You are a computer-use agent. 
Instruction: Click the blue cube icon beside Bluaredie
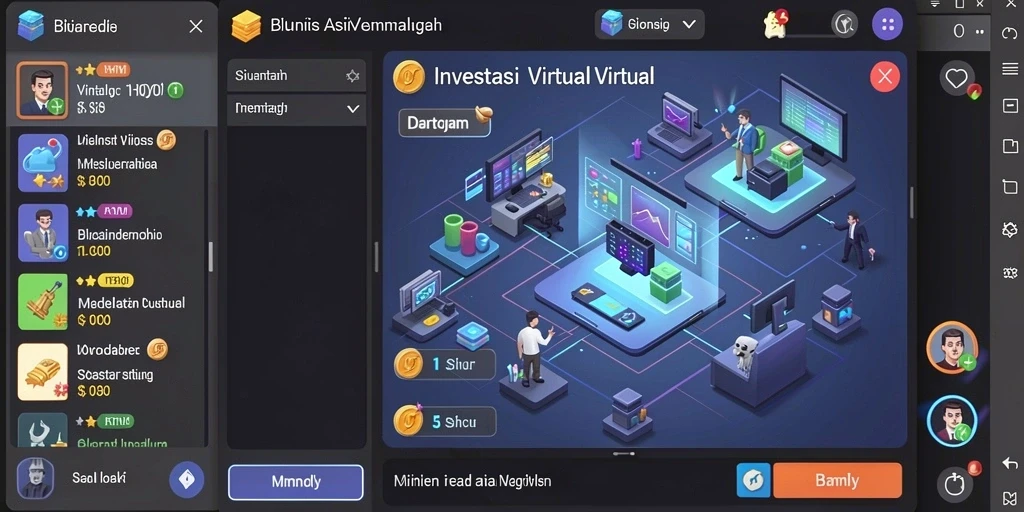(x=30, y=26)
